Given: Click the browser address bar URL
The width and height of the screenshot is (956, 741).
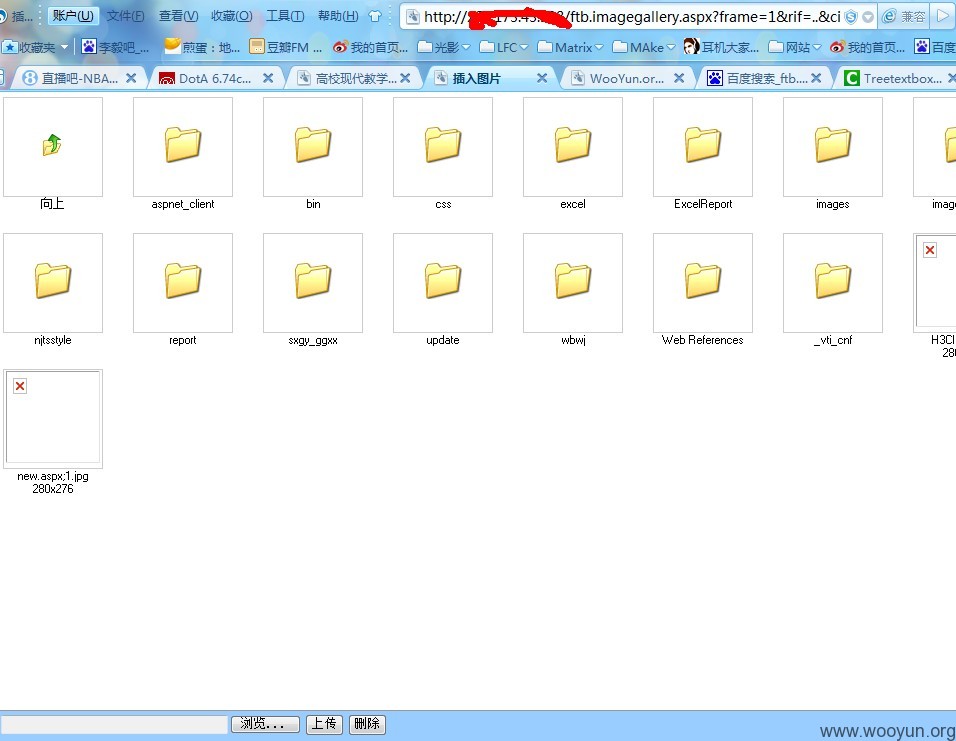Looking at the screenshot, I should coord(632,17).
